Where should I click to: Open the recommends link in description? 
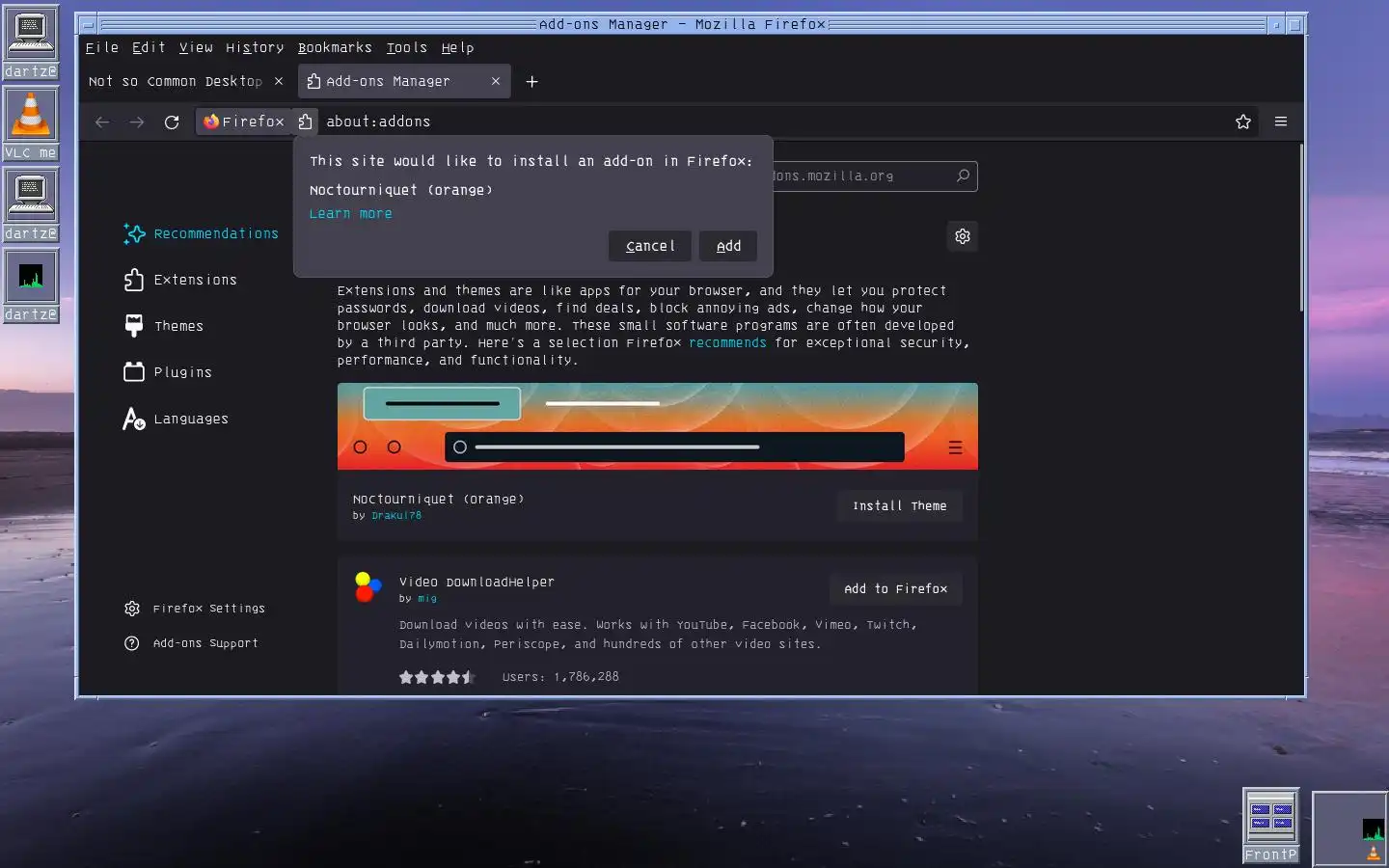pos(727,342)
